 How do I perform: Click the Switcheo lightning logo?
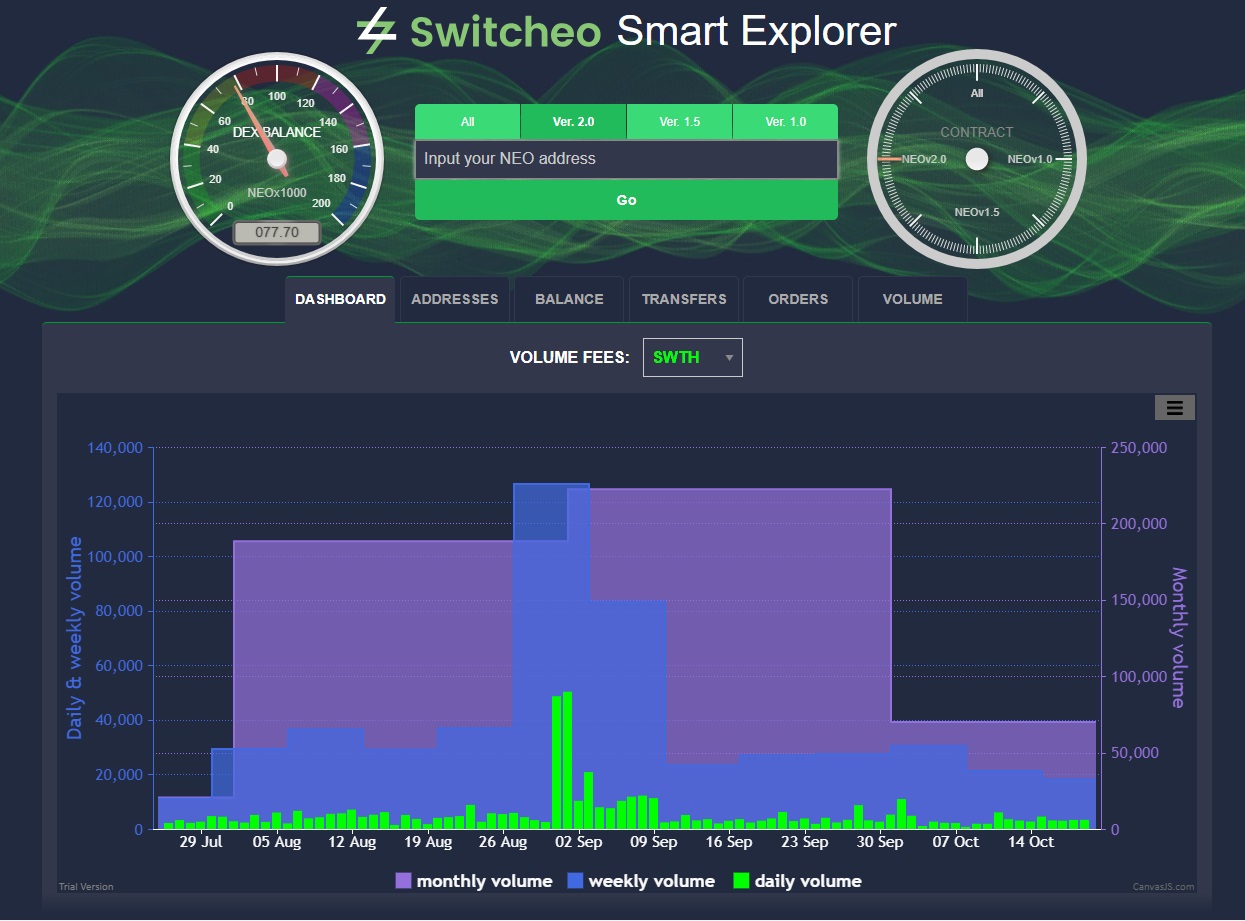pyautogui.click(x=376, y=31)
